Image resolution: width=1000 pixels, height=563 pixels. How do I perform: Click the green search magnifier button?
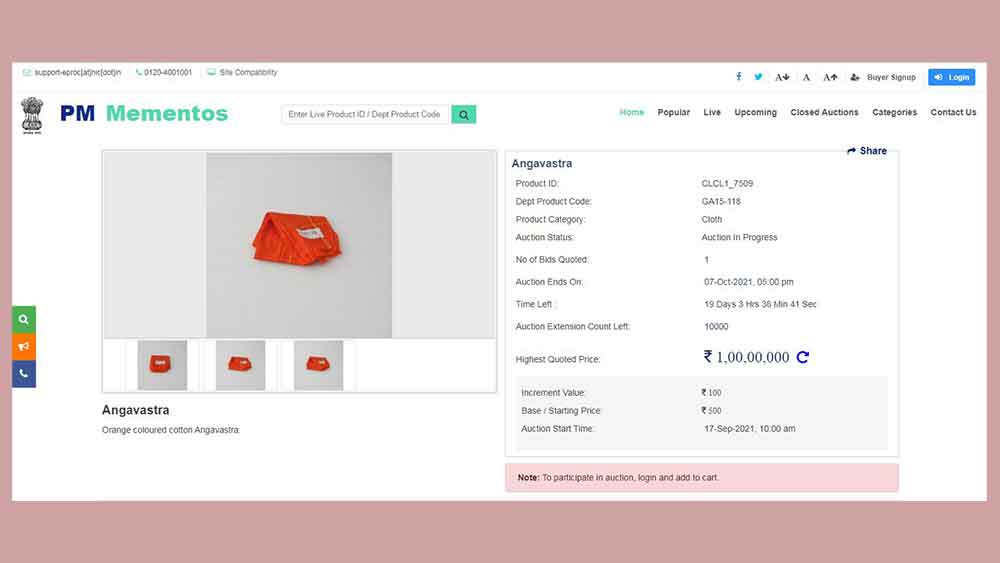463,115
